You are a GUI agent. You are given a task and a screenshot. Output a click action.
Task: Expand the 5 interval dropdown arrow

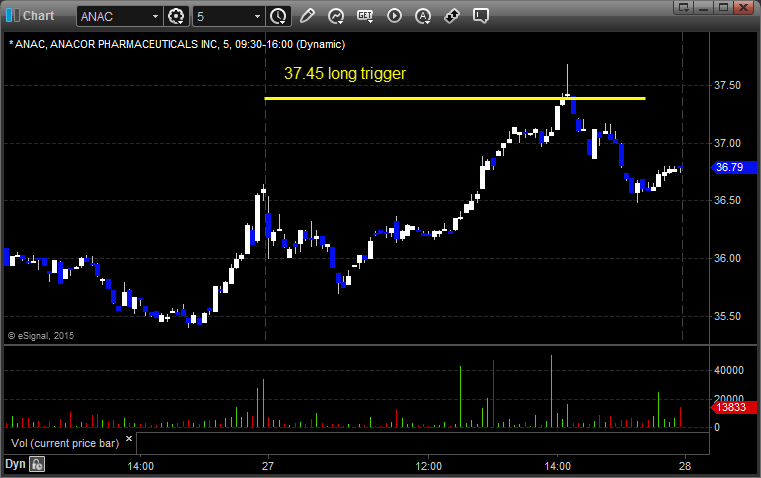(257, 16)
